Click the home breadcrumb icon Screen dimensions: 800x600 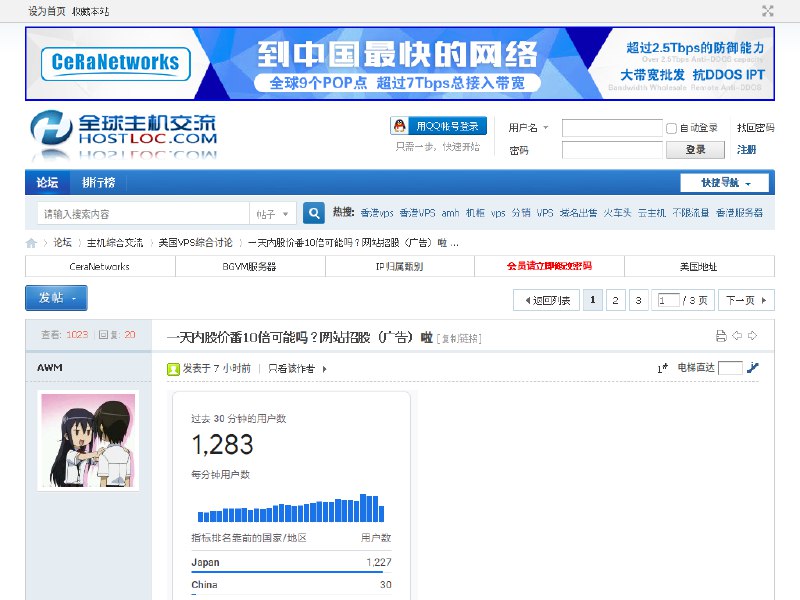[30, 242]
